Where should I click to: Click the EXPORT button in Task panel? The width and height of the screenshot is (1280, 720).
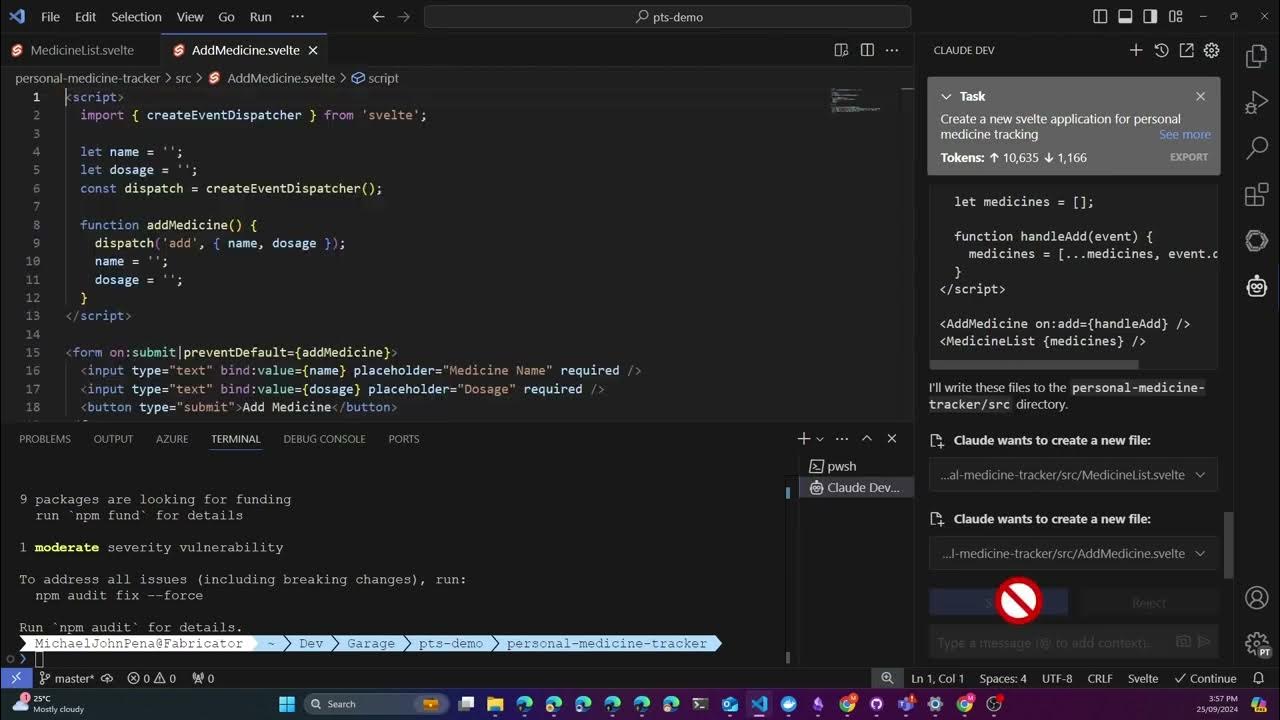point(1189,157)
